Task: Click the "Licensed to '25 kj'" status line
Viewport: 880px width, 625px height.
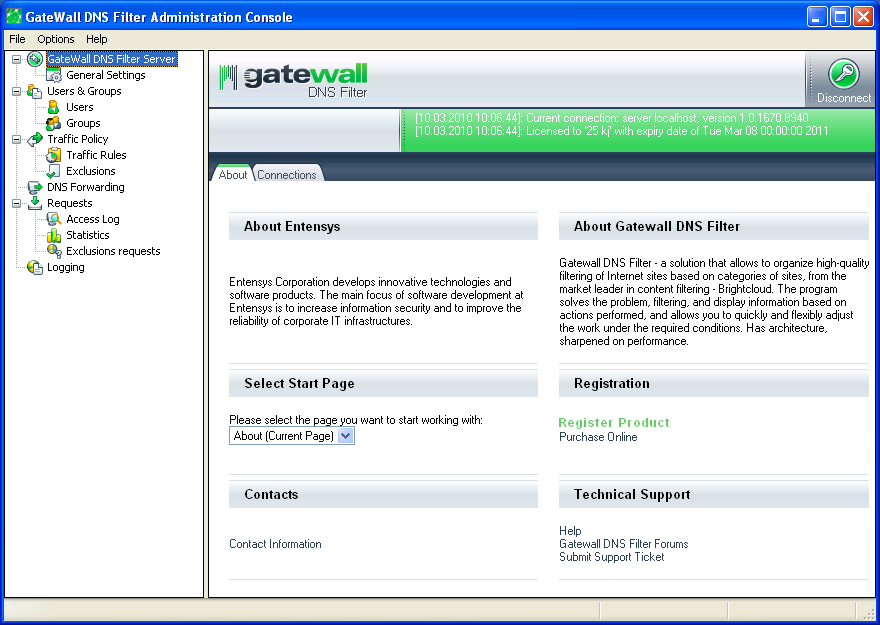Action: coord(621,131)
